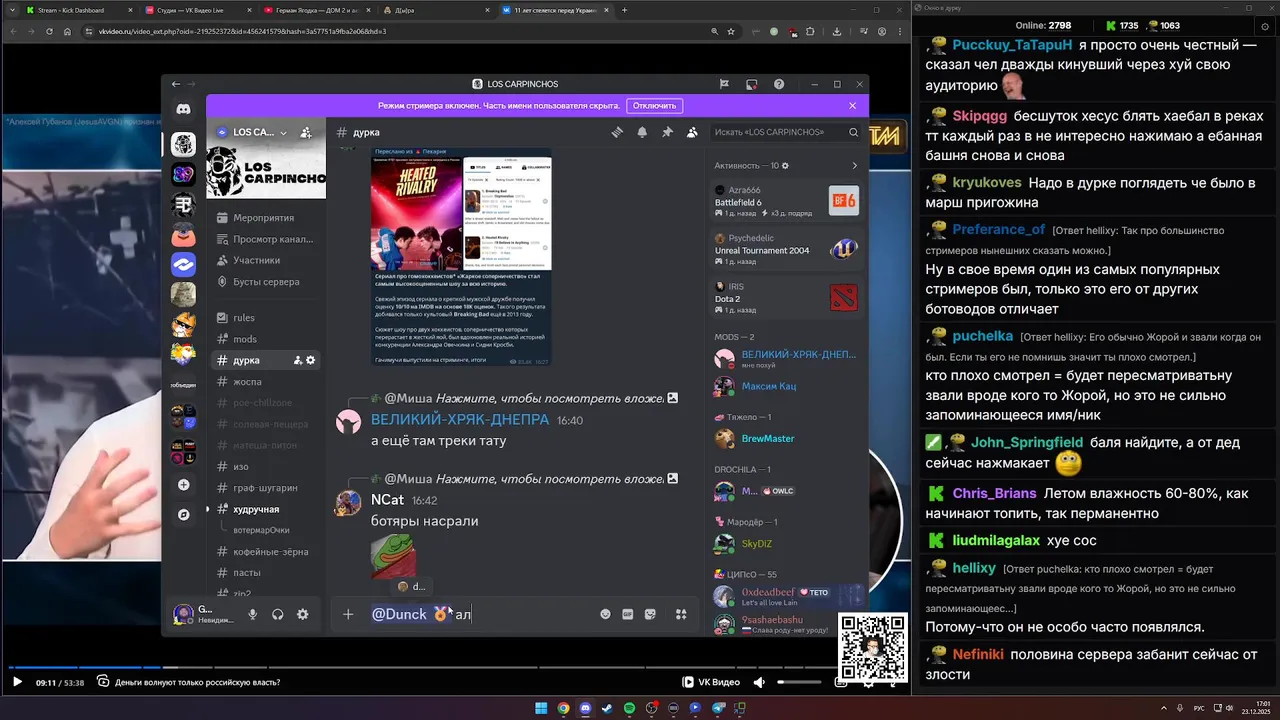Click the NCat username in the chat
1280x720 pixels.
(x=387, y=500)
